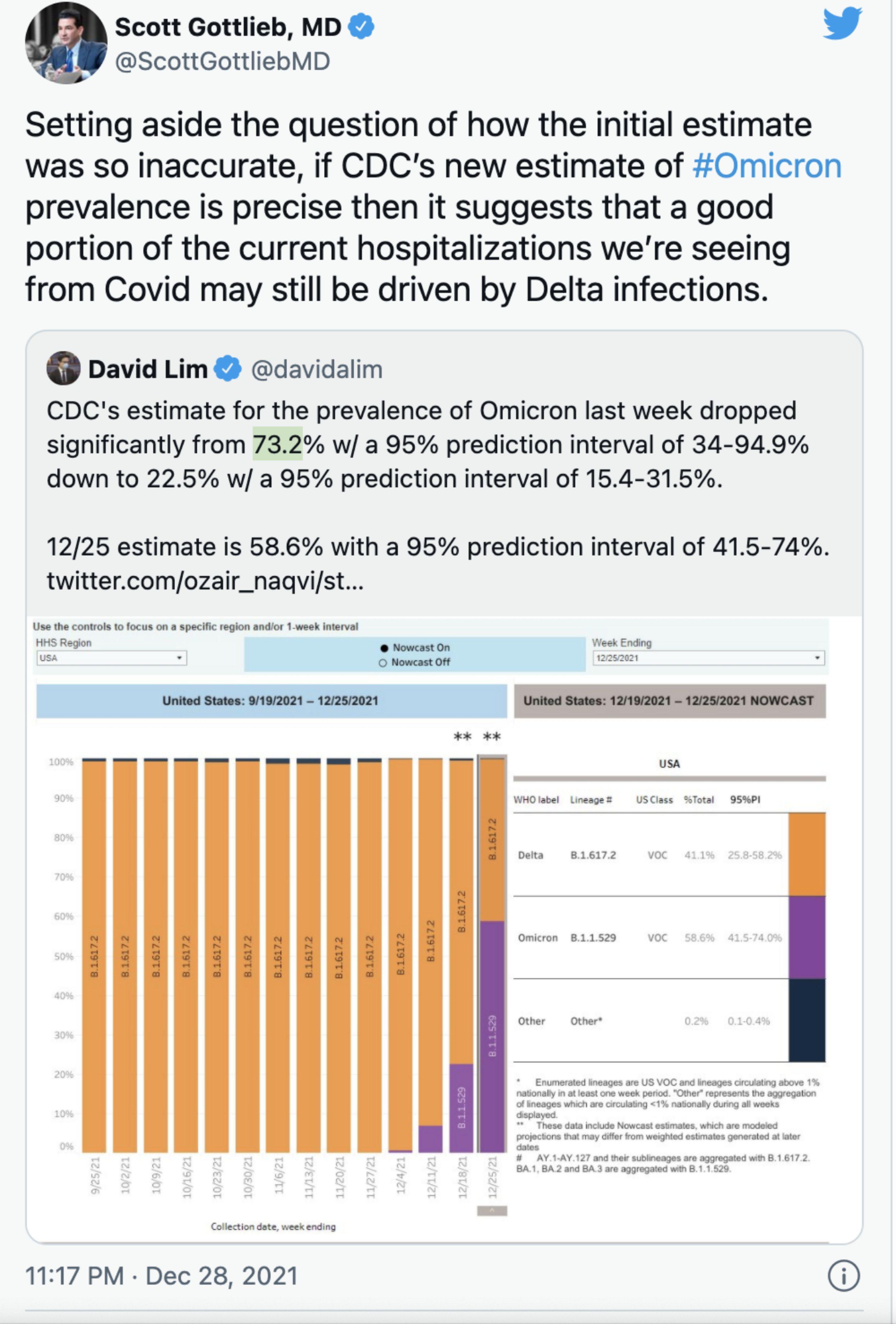Select the Nowcast On radio button
Viewport: 896px width, 1324px height.
pyautogui.click(x=385, y=648)
